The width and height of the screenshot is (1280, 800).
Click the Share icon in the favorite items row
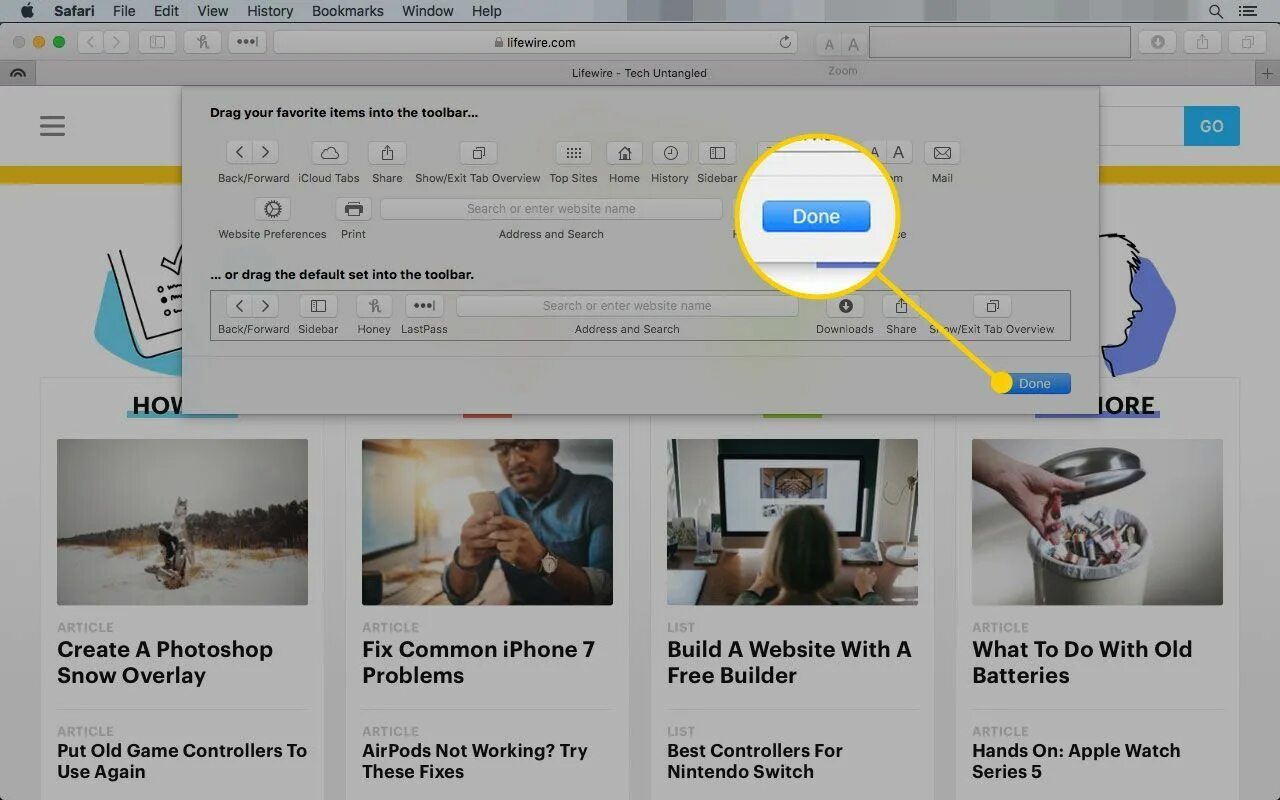387,153
